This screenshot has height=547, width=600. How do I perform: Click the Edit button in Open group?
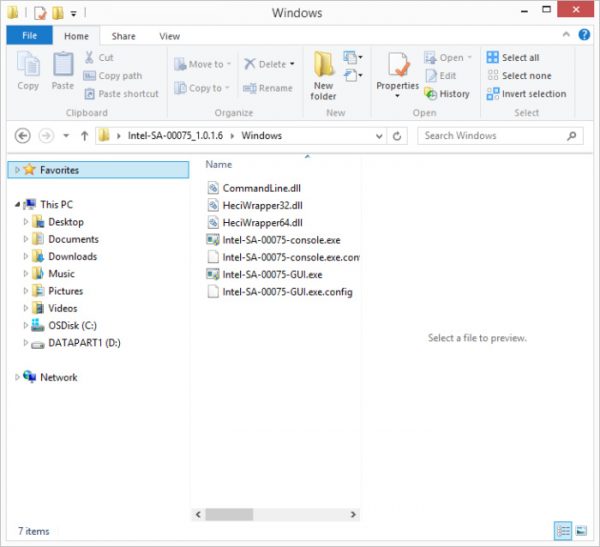(x=440, y=76)
